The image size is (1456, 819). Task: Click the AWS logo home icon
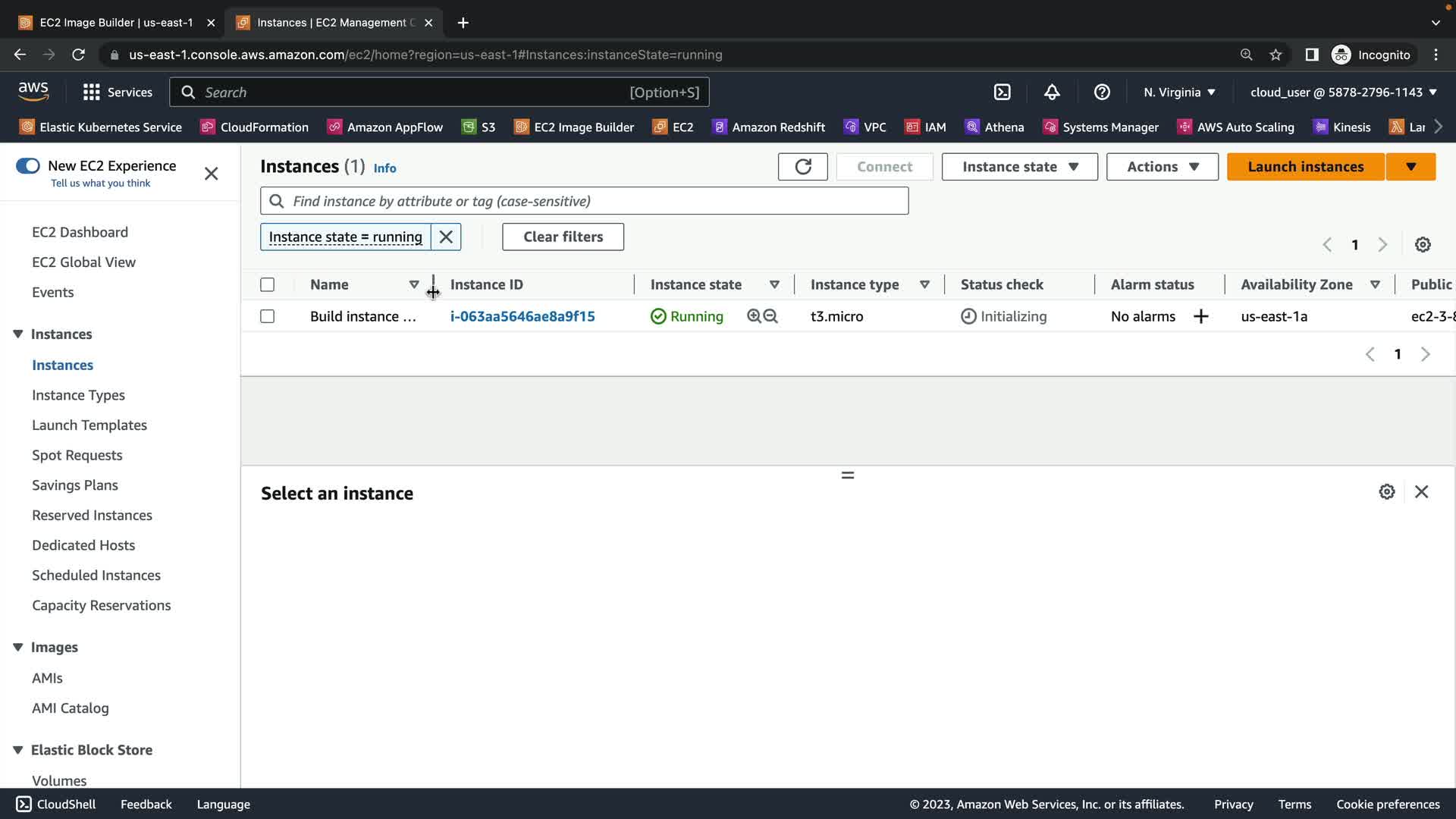point(33,92)
